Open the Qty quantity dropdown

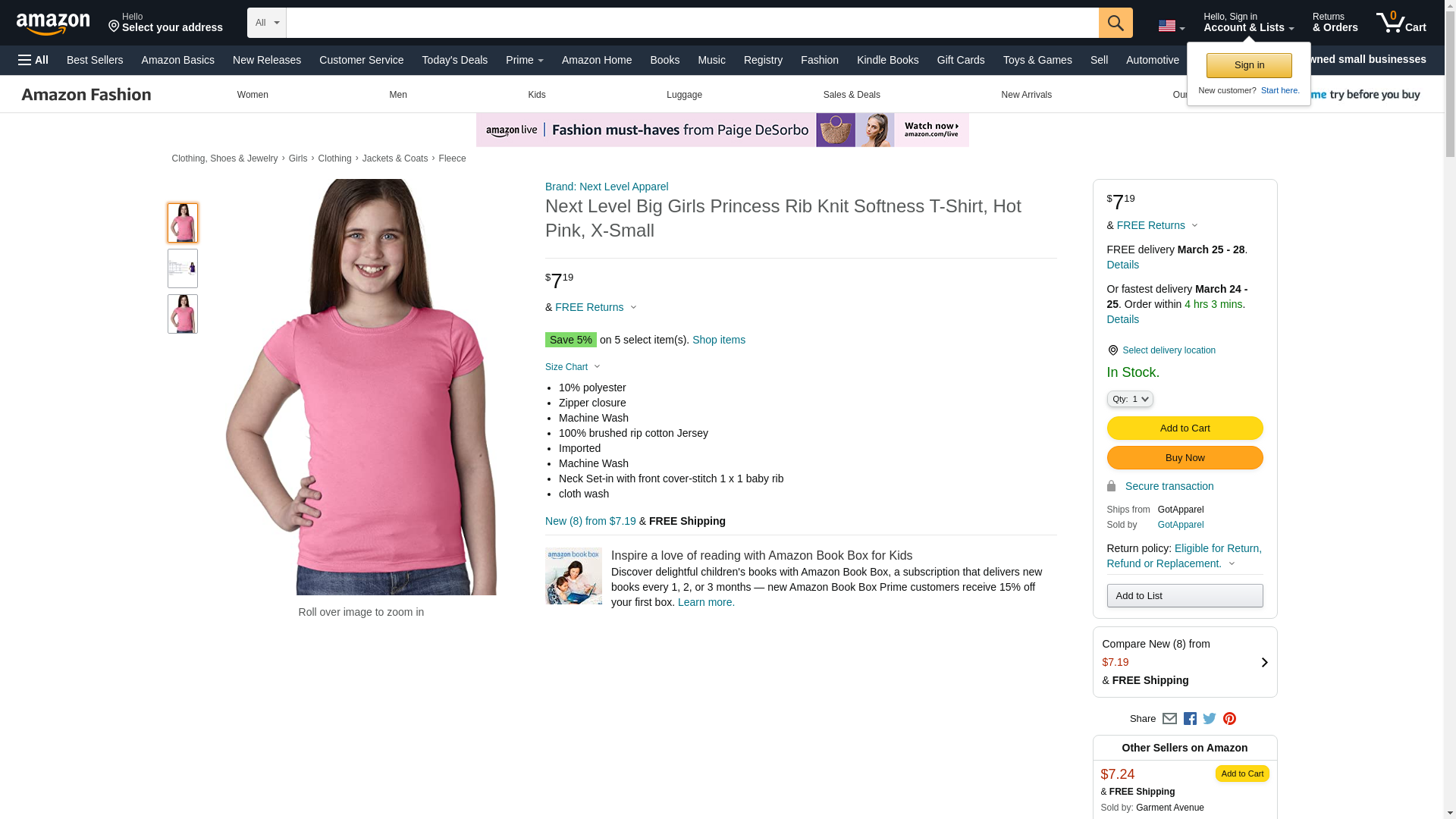pyautogui.click(x=1129, y=399)
